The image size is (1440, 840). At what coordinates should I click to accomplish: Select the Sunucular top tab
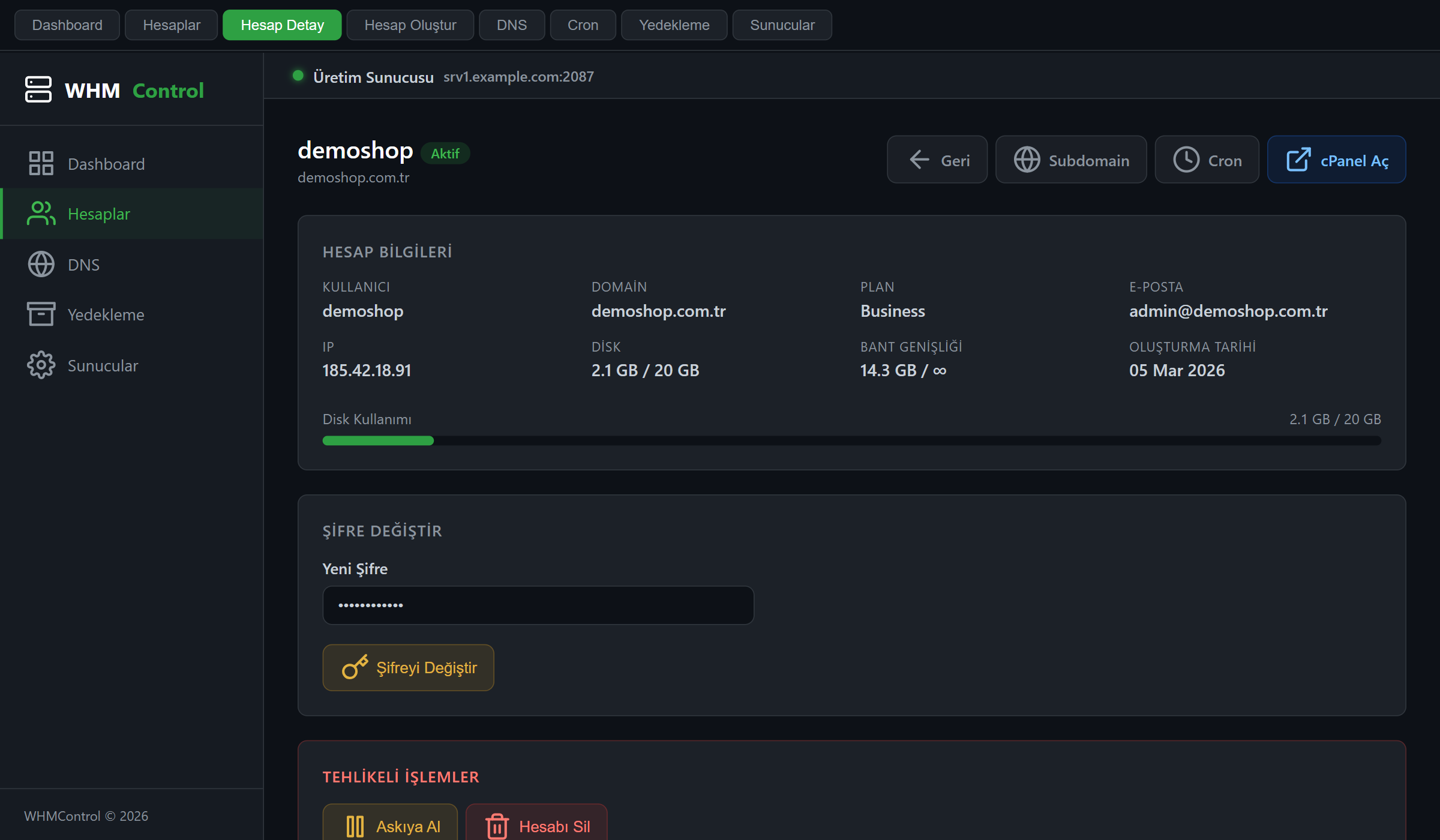pyautogui.click(x=782, y=25)
